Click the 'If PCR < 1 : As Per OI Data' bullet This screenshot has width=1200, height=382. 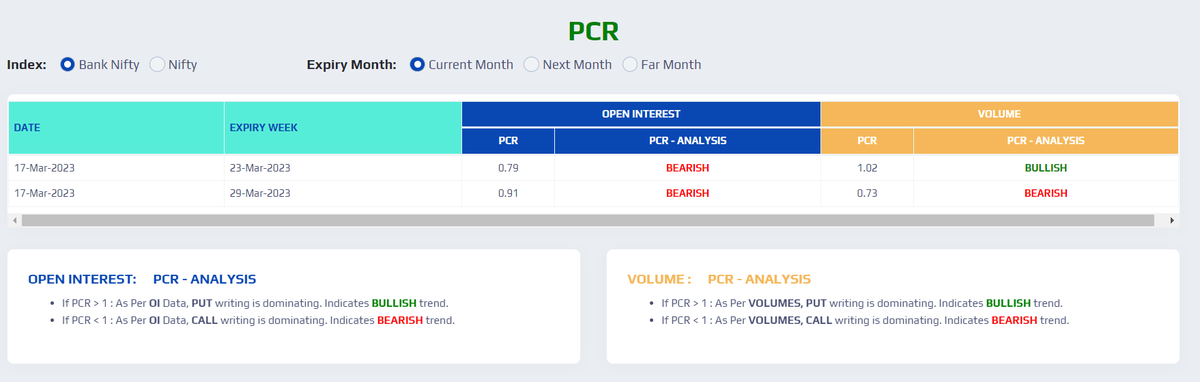(x=257, y=321)
